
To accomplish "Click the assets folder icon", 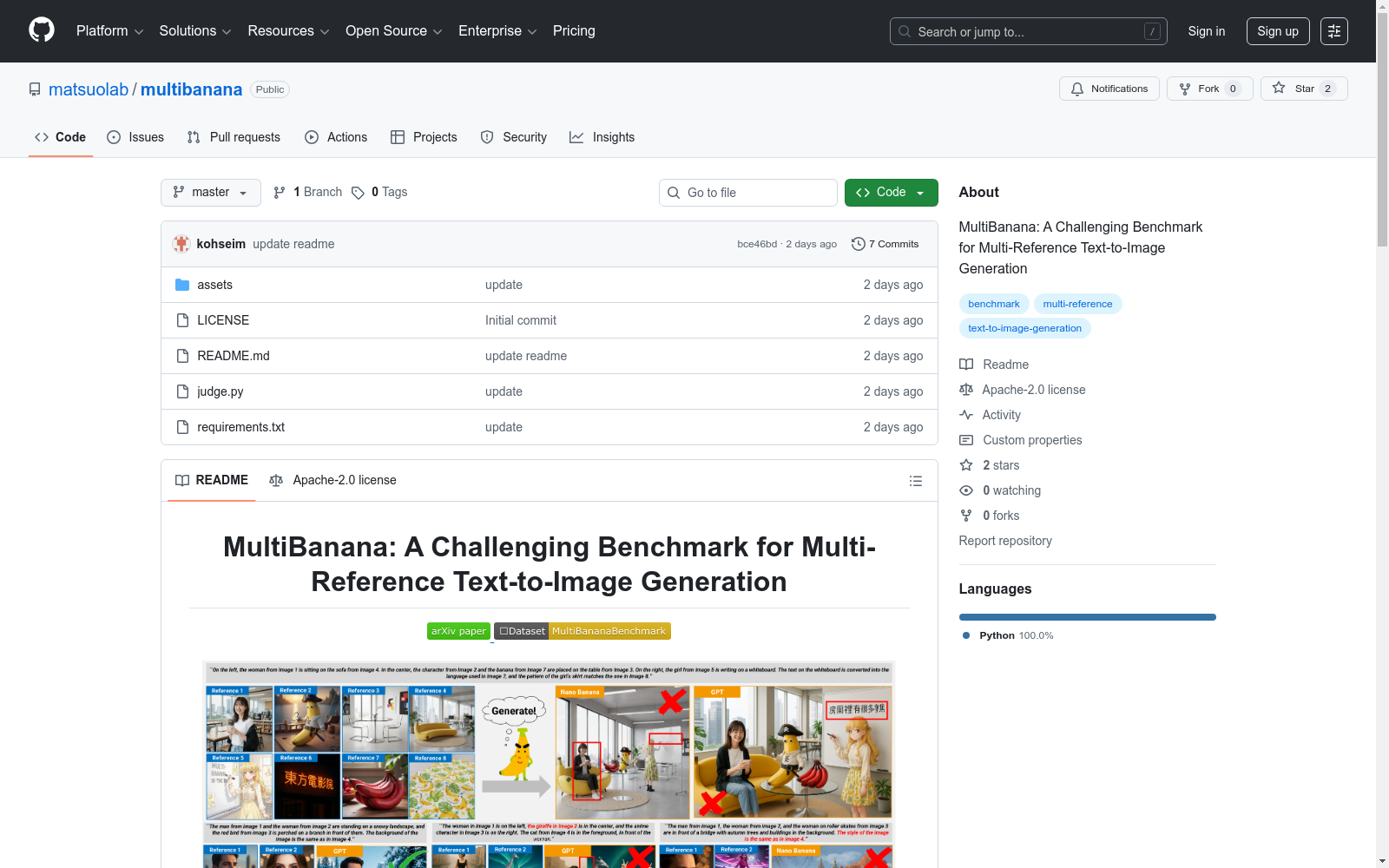I will (182, 285).
